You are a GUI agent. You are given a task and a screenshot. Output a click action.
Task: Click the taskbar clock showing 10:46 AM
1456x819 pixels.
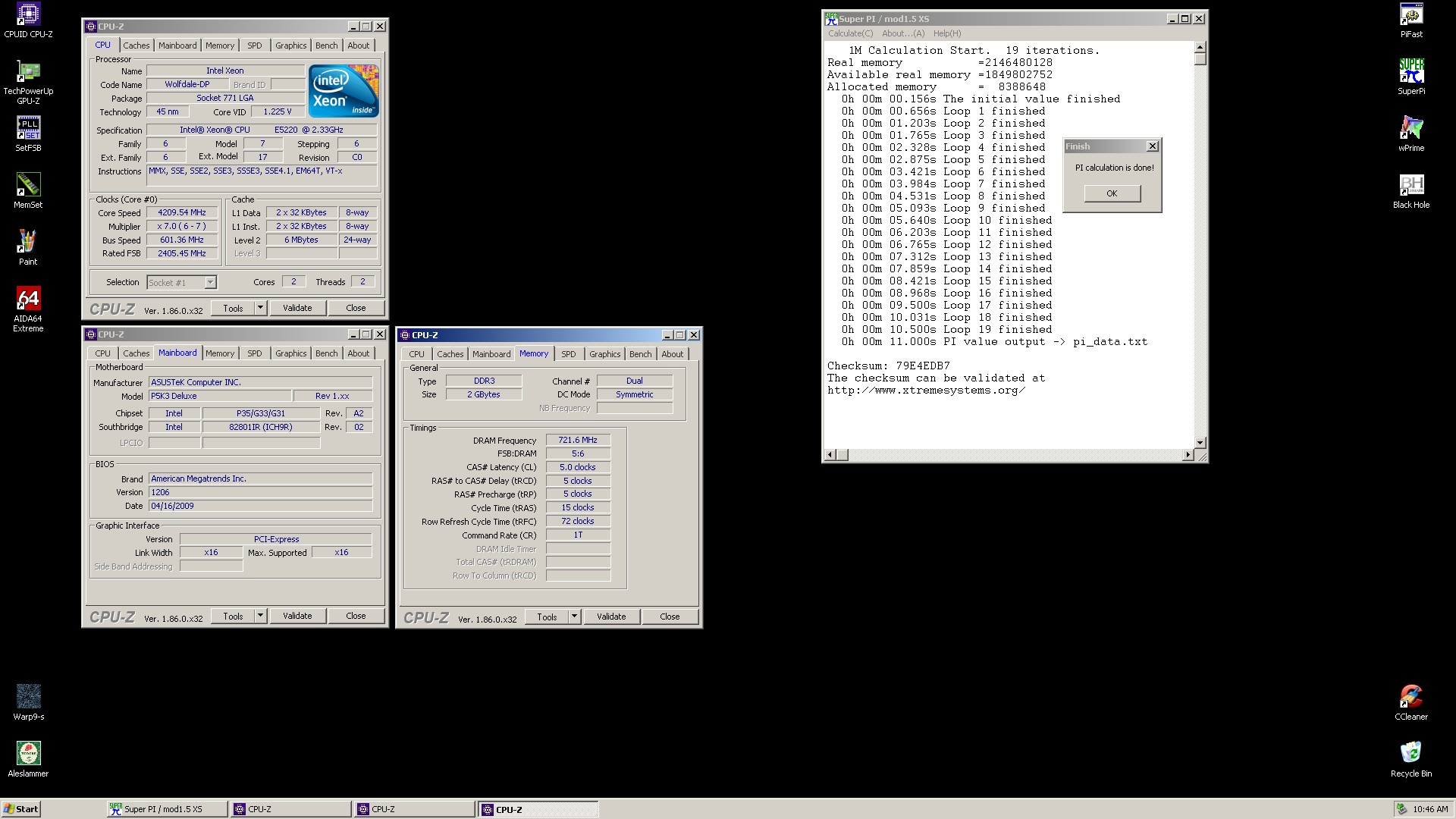click(1430, 809)
